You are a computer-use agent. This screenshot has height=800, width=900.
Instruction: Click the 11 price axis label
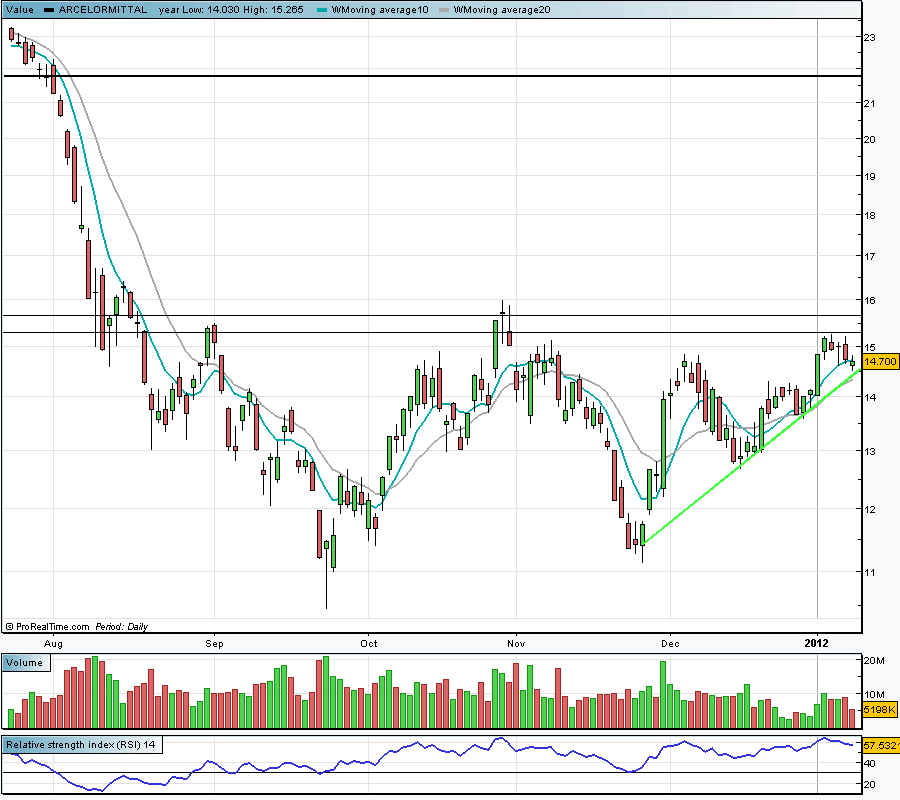pyautogui.click(x=870, y=572)
